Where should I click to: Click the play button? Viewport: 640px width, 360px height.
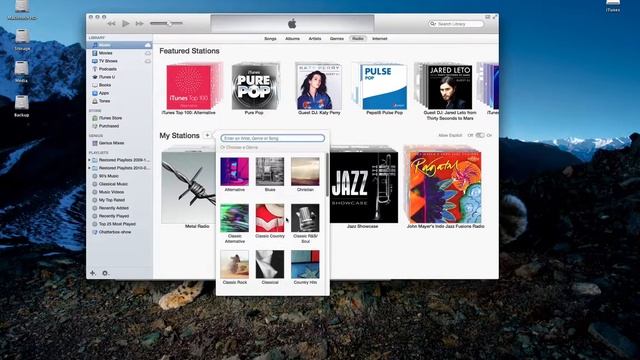pos(126,24)
